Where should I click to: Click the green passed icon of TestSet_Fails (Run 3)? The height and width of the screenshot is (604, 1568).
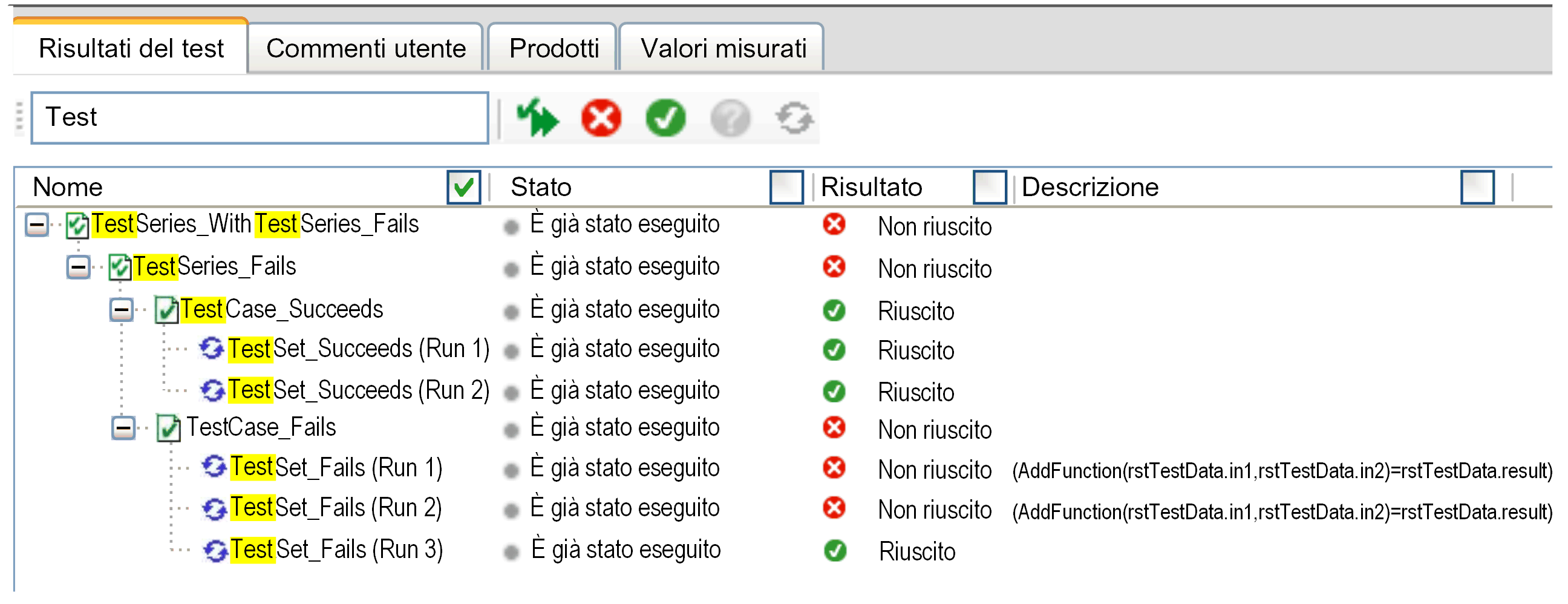tap(835, 550)
